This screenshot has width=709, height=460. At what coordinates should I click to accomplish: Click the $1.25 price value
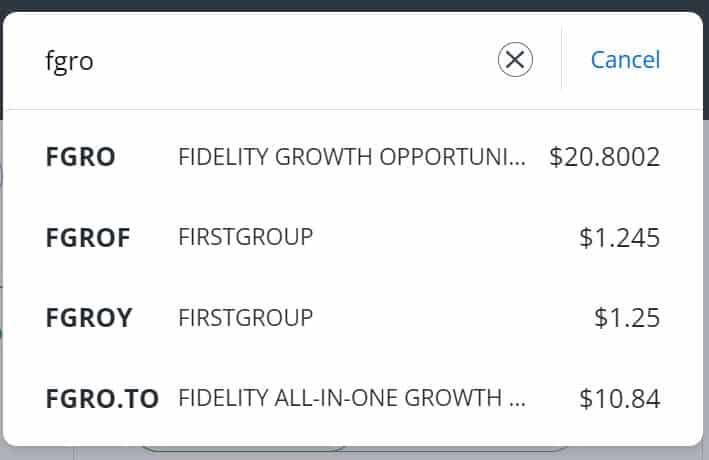point(627,318)
